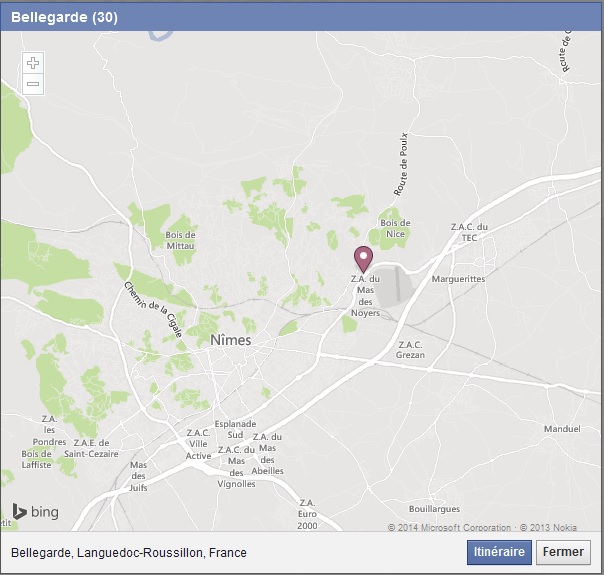Screen dimensions: 604x575
Task: Click the Z.A.E. de Saint-Cezaire label
Action: [91, 448]
